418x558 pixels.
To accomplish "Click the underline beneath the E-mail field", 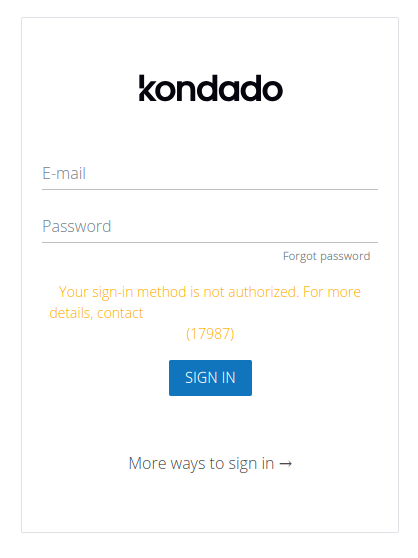I will tap(210, 189).
